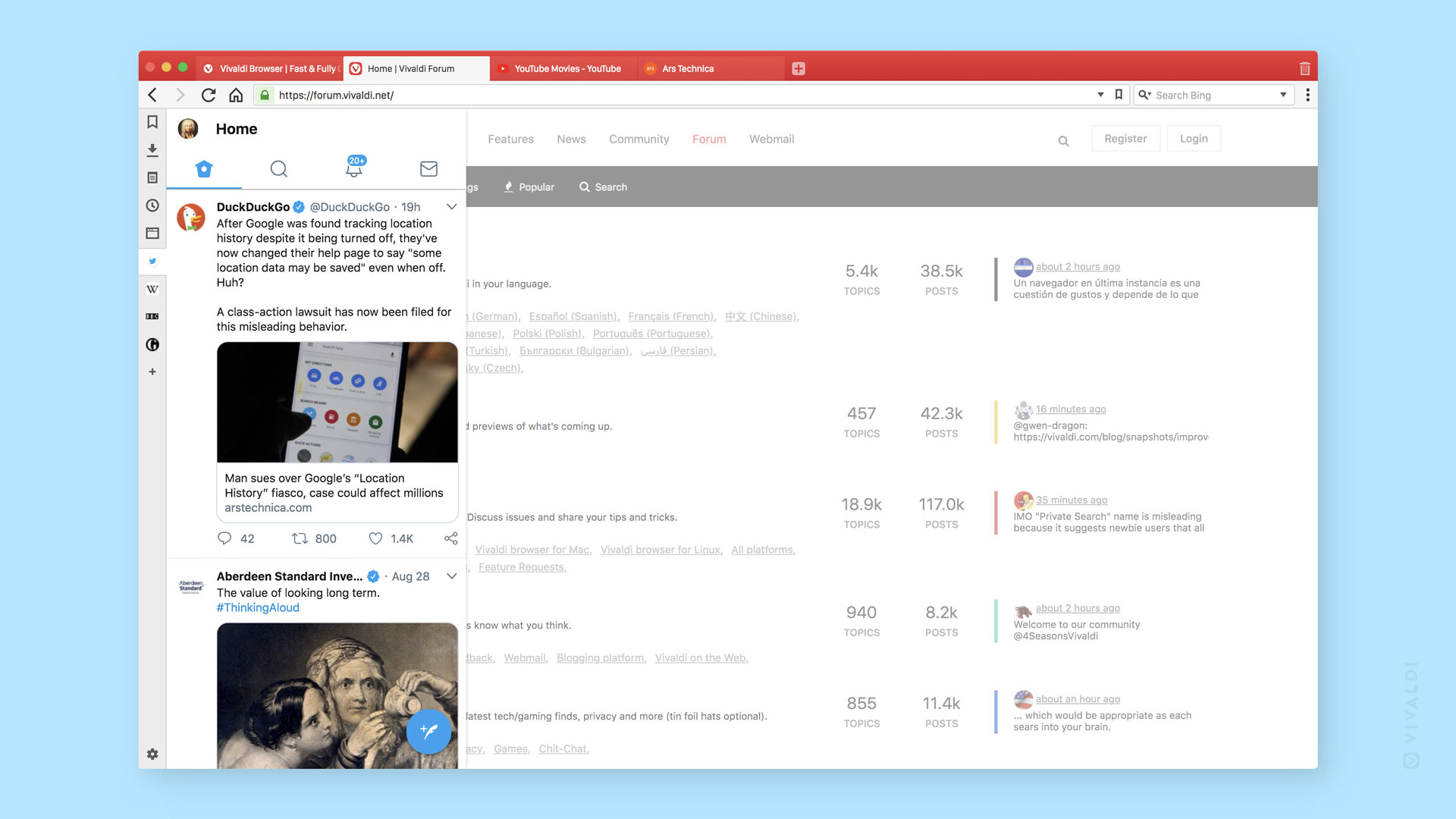
Task: Click the Vivaldi notes panel icon
Action: (153, 177)
